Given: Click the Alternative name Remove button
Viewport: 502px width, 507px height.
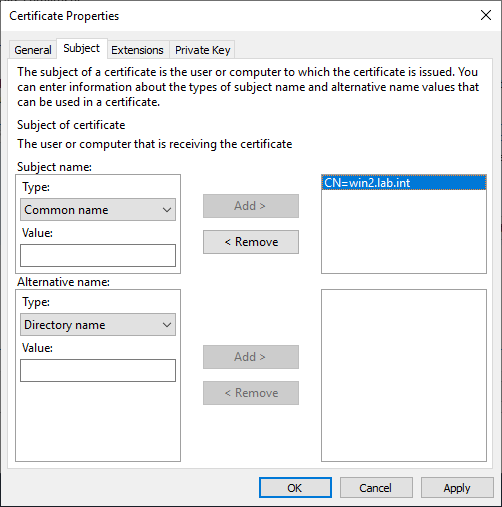Looking at the screenshot, I should pyautogui.click(x=251, y=393).
